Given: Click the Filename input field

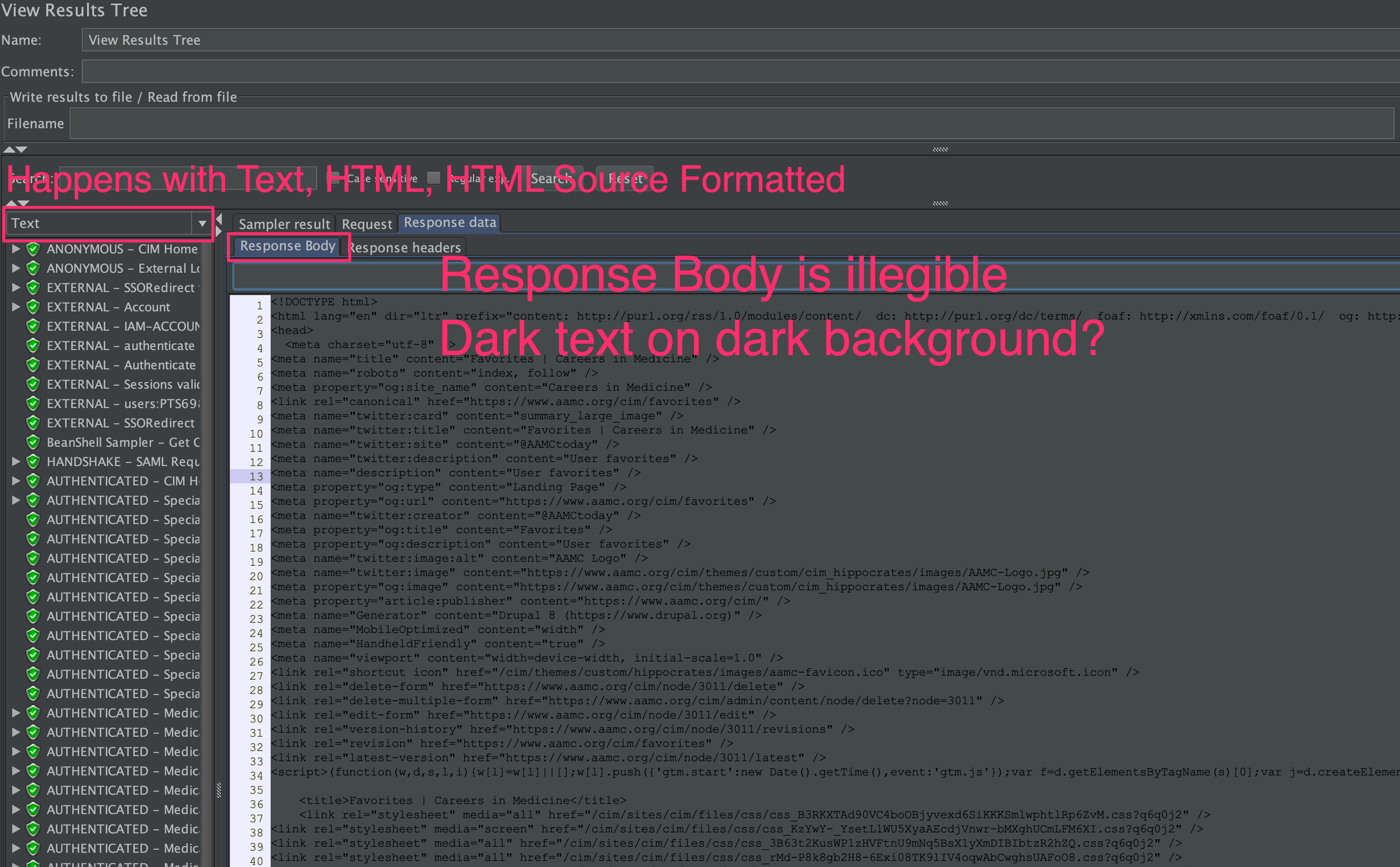Looking at the screenshot, I should point(731,124).
